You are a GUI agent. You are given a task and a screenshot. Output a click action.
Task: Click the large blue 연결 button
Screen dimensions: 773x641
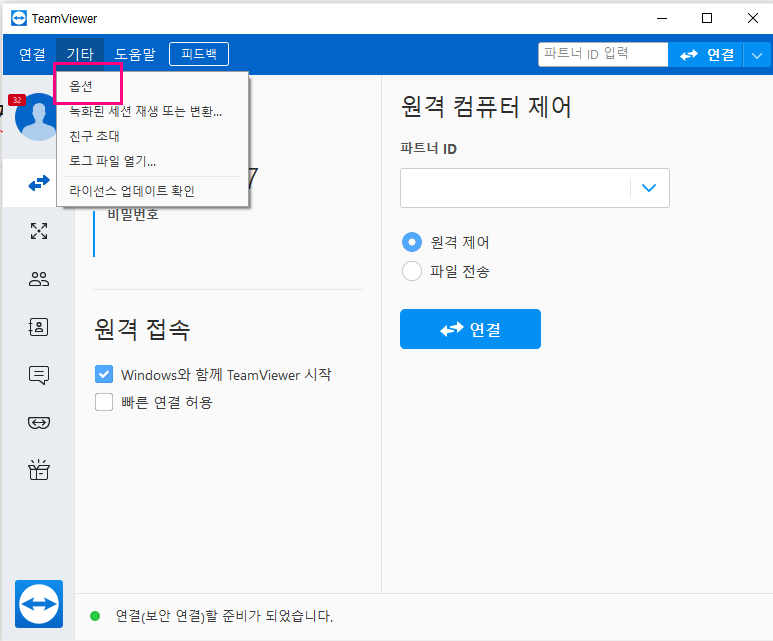tap(470, 329)
